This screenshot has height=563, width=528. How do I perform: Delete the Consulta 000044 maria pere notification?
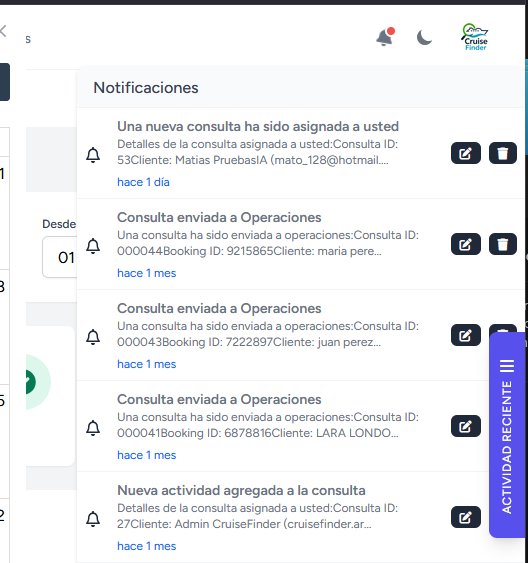pyautogui.click(x=503, y=244)
